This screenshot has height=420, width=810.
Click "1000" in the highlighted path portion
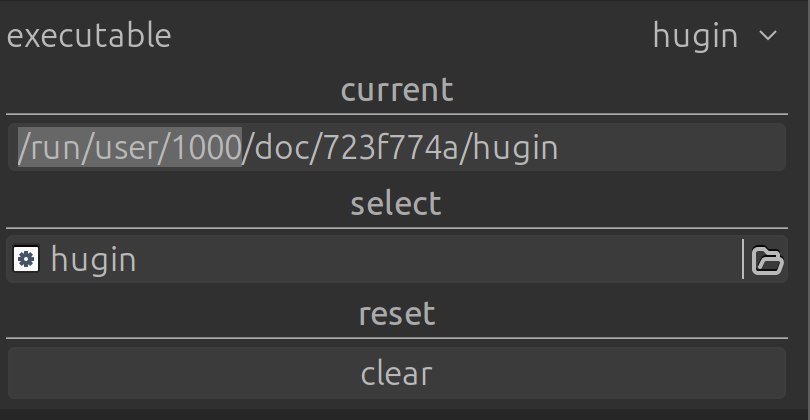point(206,148)
